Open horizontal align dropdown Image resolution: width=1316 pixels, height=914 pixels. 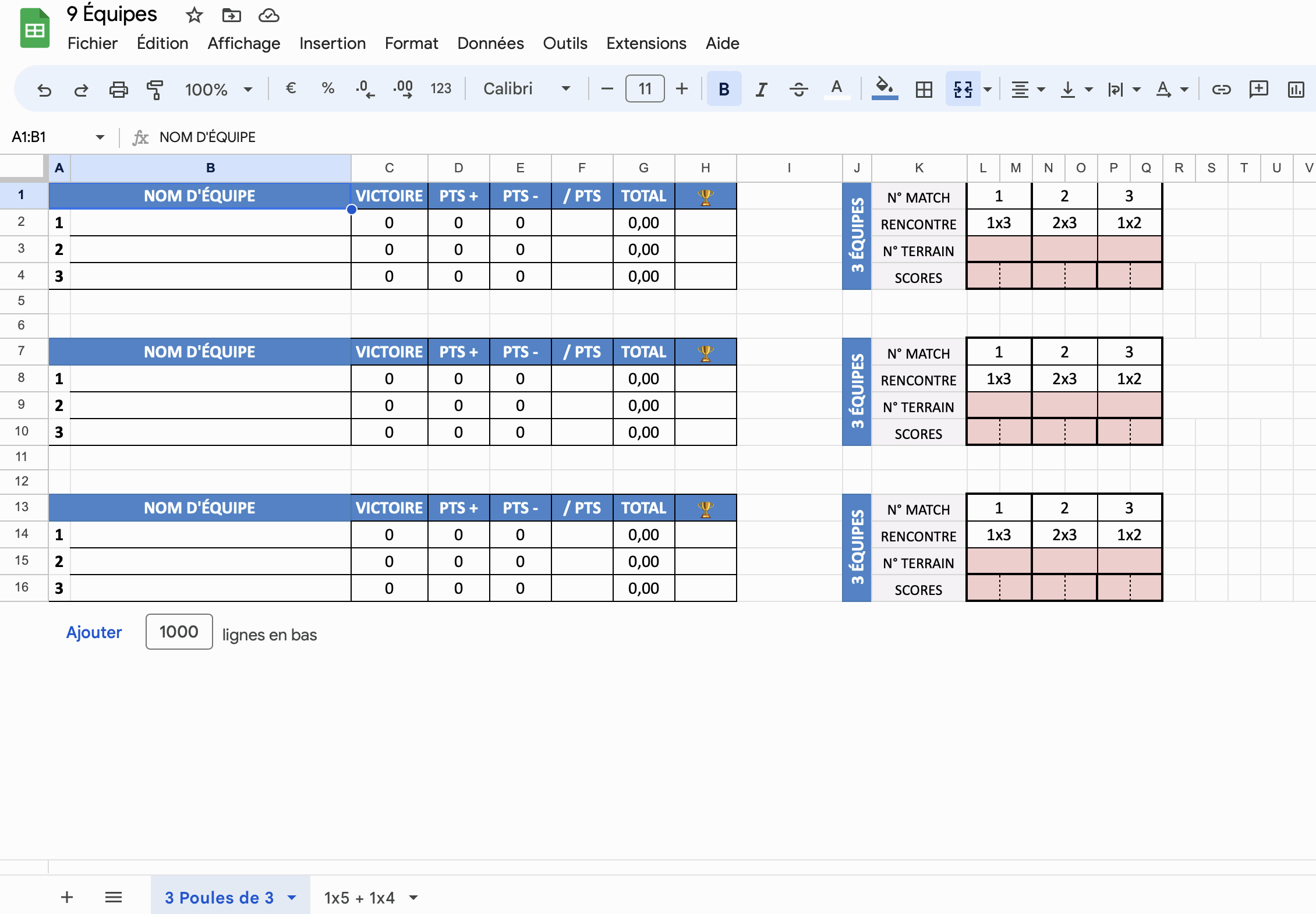tap(1027, 89)
